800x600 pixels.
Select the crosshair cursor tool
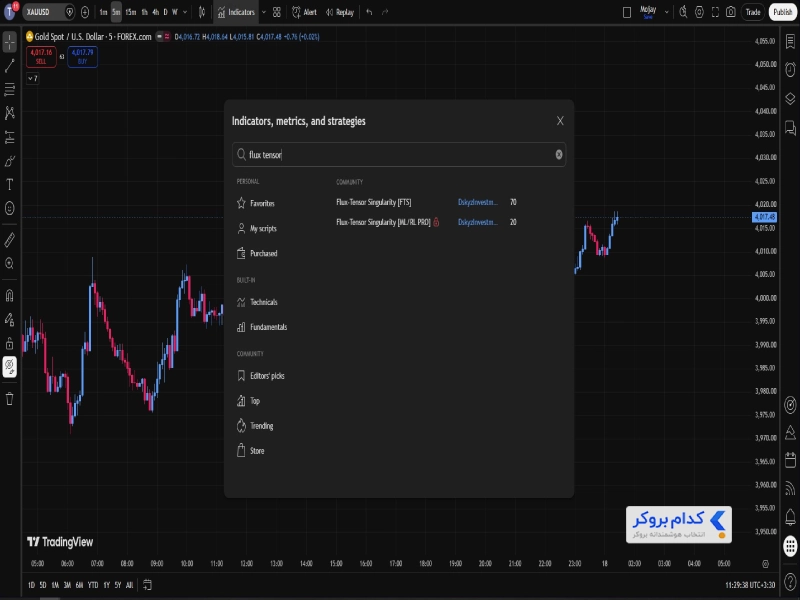pos(10,42)
